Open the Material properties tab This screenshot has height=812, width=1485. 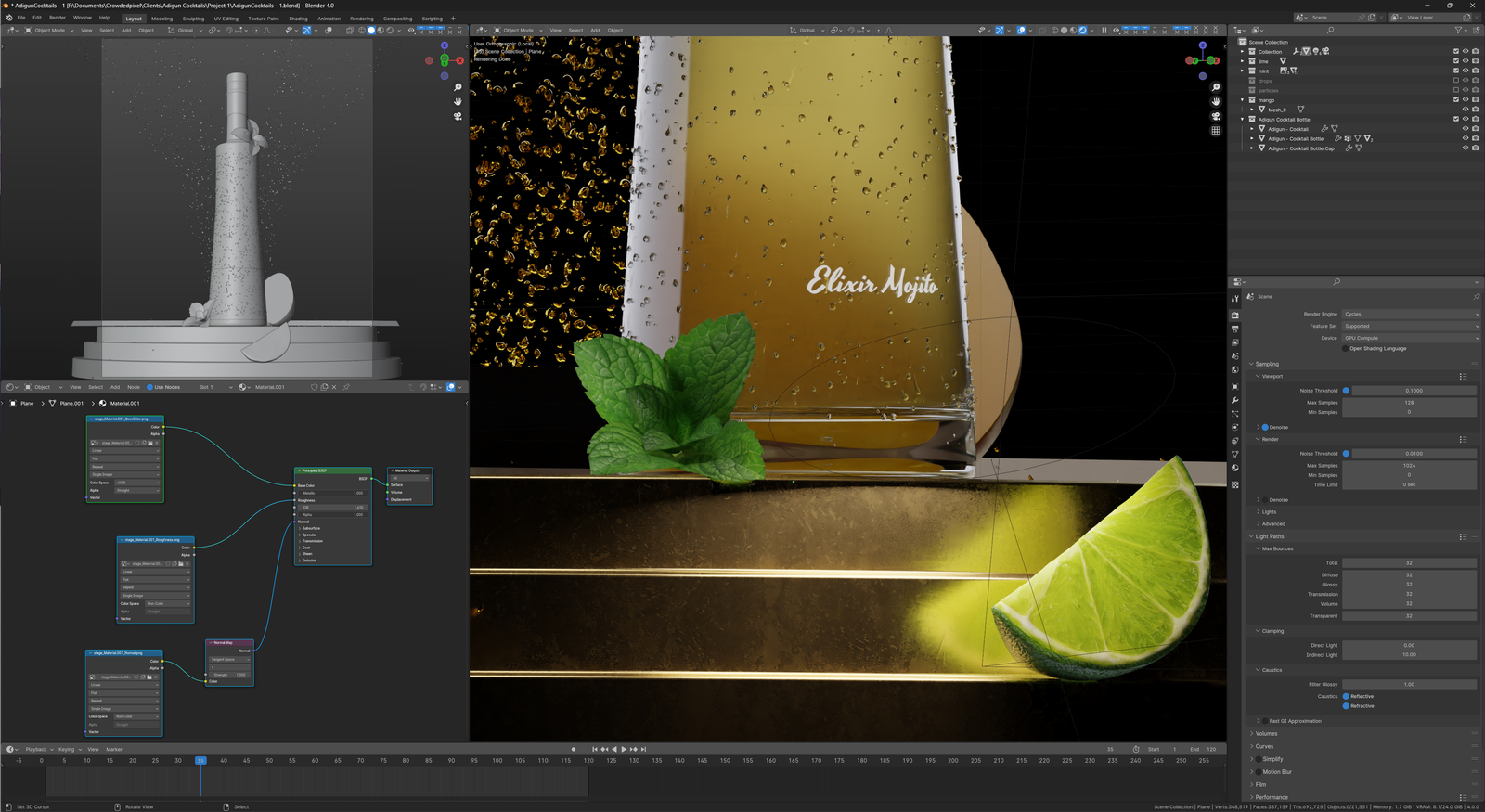point(1235,468)
